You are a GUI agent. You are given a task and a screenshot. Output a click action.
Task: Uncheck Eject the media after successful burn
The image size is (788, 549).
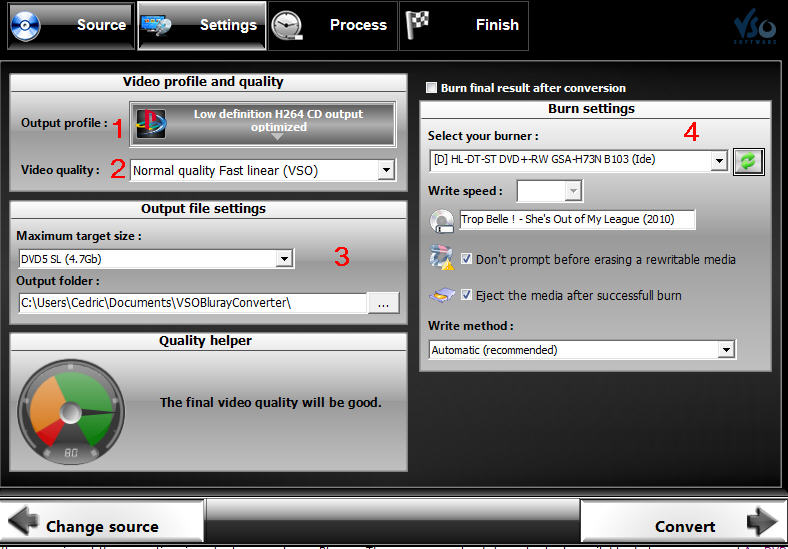[466, 295]
